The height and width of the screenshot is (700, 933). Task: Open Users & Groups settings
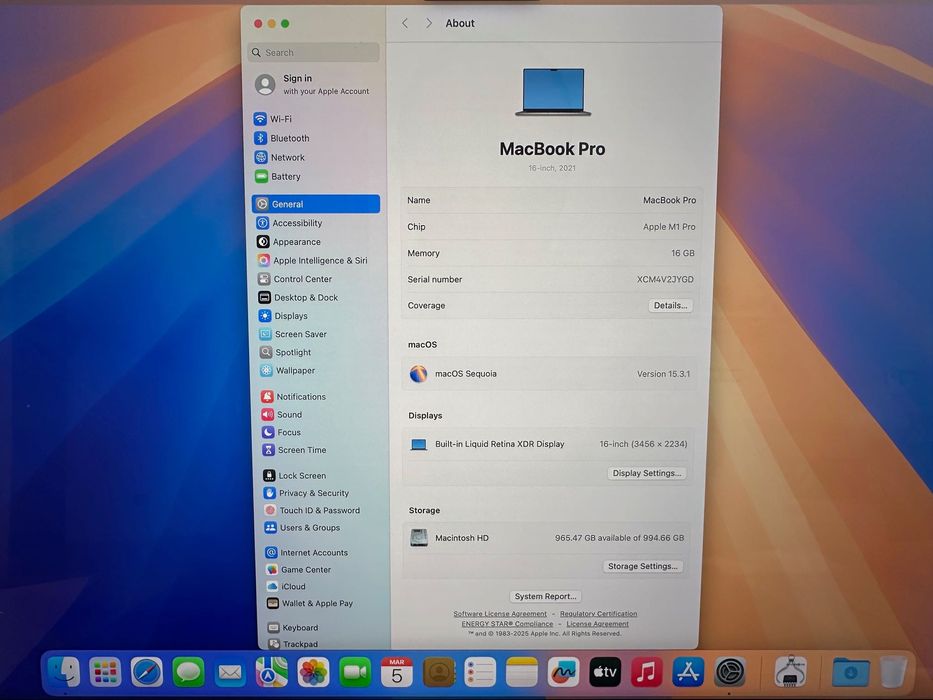[x=302, y=527]
